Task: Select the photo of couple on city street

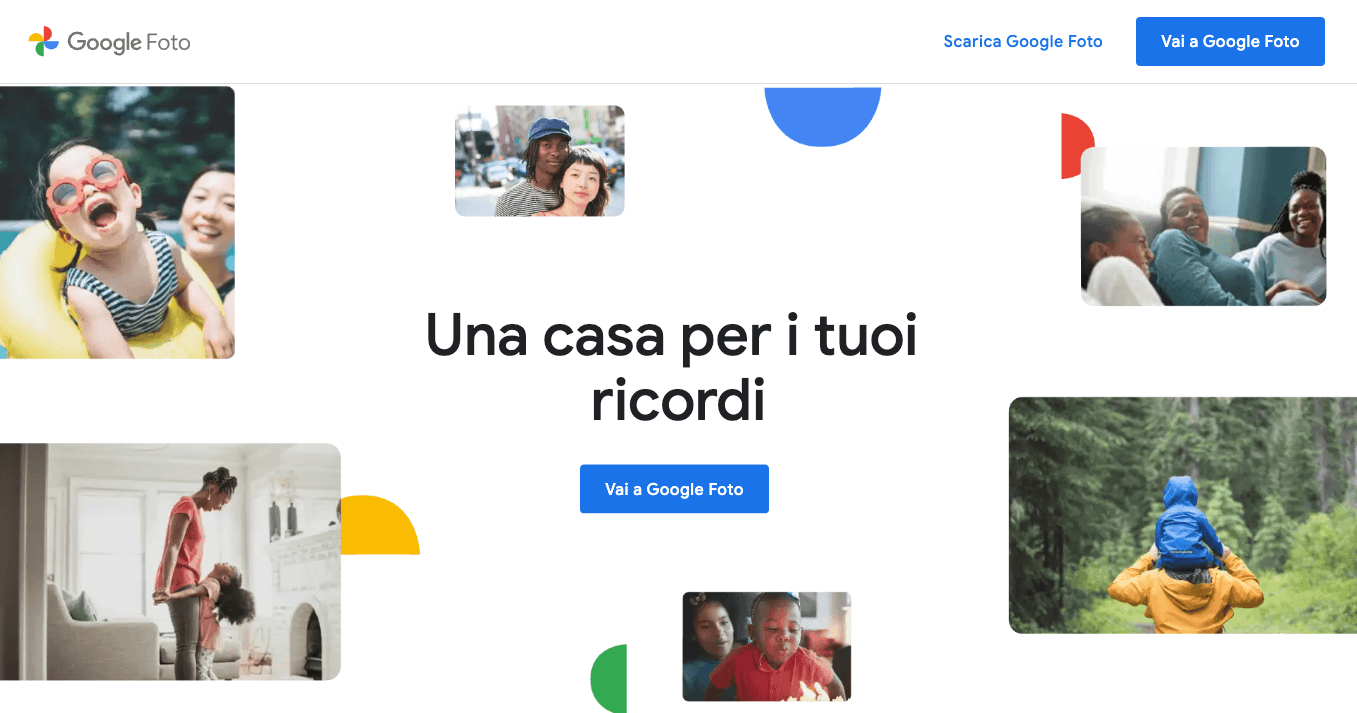Action: 540,161
